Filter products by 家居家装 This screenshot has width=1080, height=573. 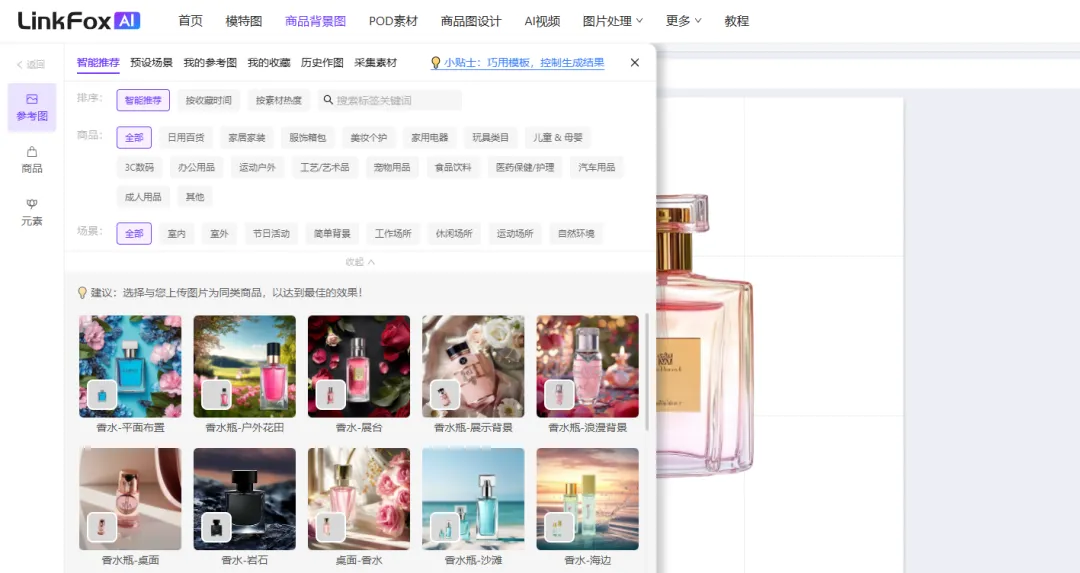[x=247, y=138]
